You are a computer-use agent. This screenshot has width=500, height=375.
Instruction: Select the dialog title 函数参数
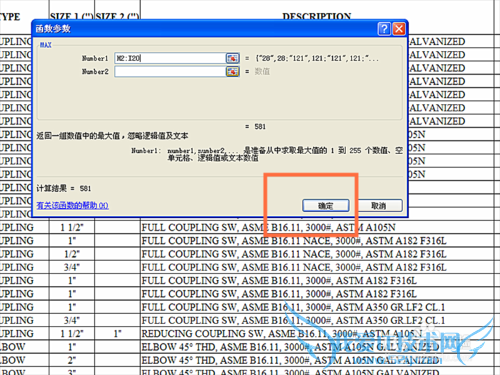[x=53, y=29]
